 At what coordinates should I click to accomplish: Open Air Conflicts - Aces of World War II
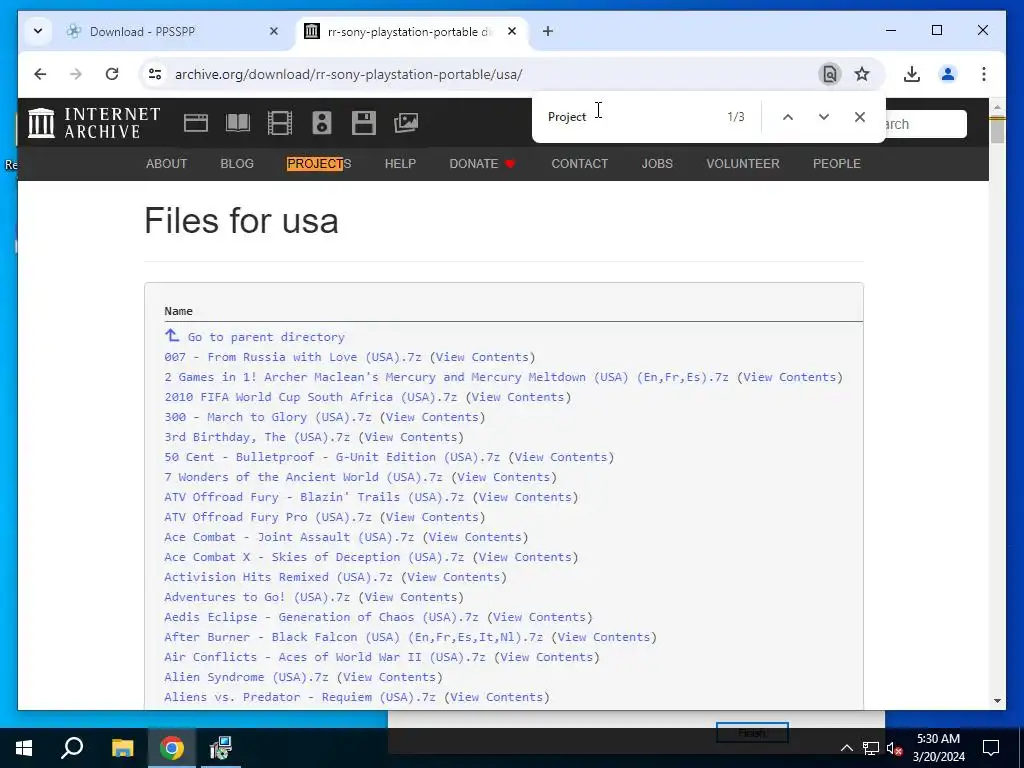coord(325,657)
